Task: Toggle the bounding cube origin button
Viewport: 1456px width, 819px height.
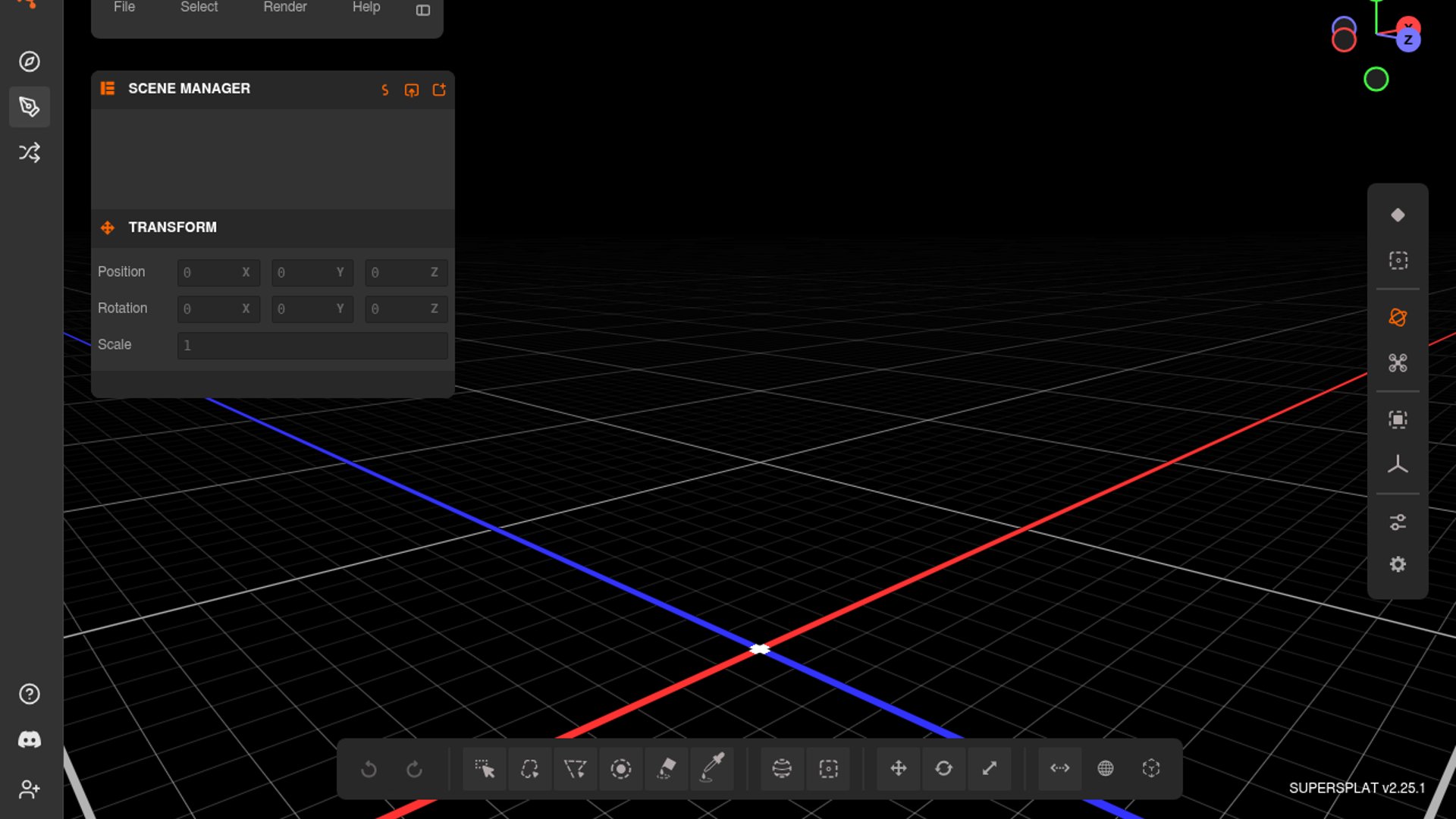Action: coord(1151,769)
